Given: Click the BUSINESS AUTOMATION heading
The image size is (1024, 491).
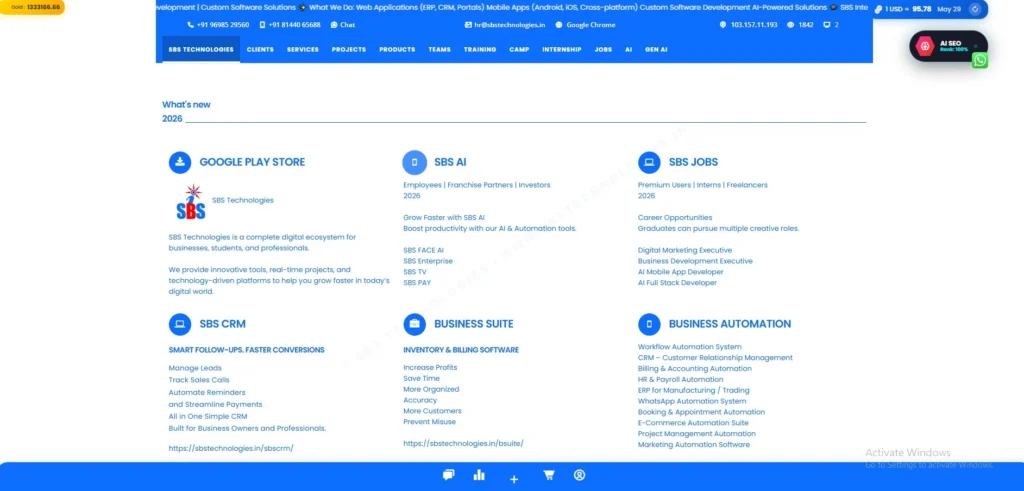Looking at the screenshot, I should coord(730,324).
